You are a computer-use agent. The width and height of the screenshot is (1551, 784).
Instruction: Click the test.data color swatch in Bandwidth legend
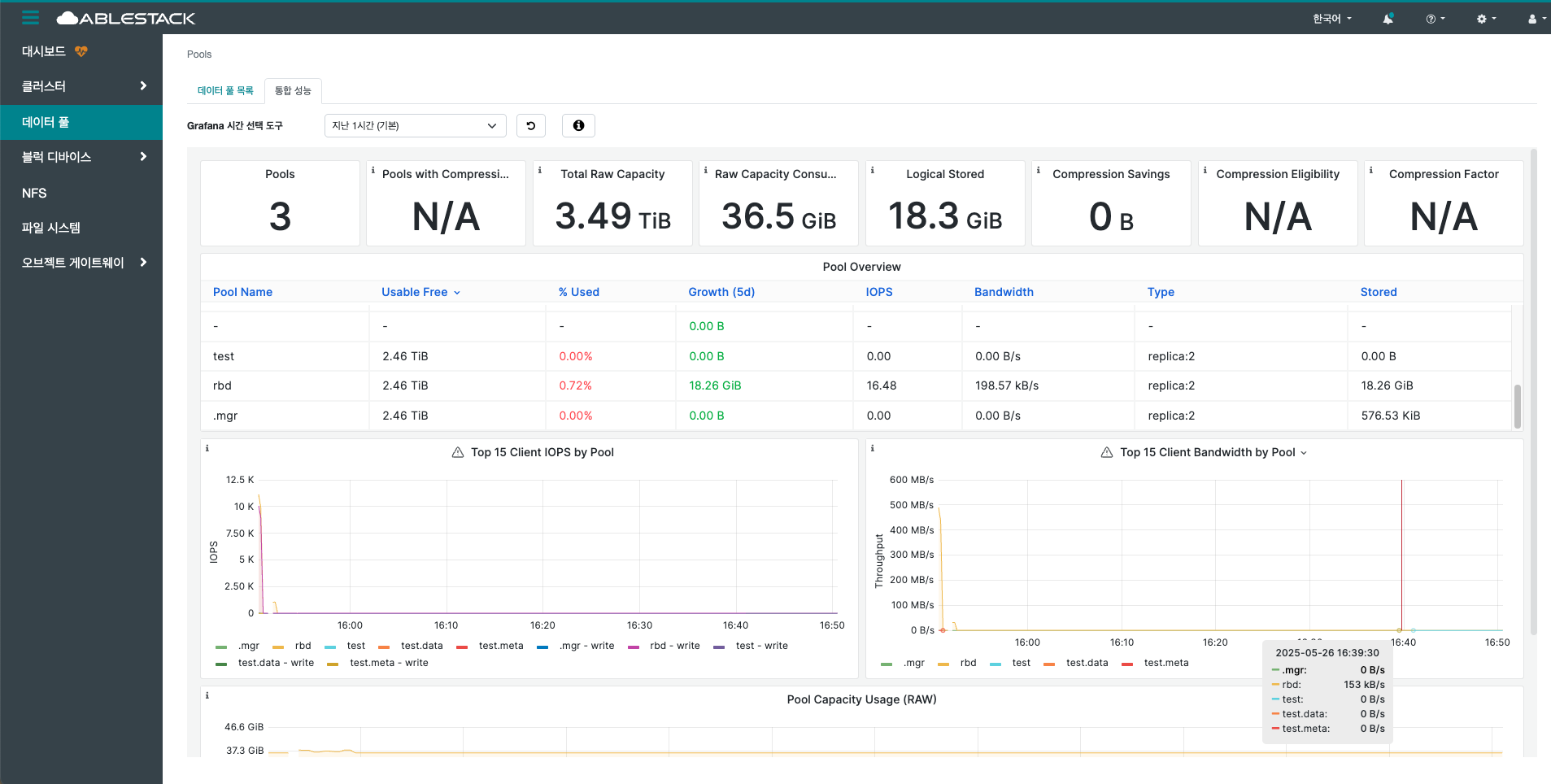click(x=1049, y=664)
